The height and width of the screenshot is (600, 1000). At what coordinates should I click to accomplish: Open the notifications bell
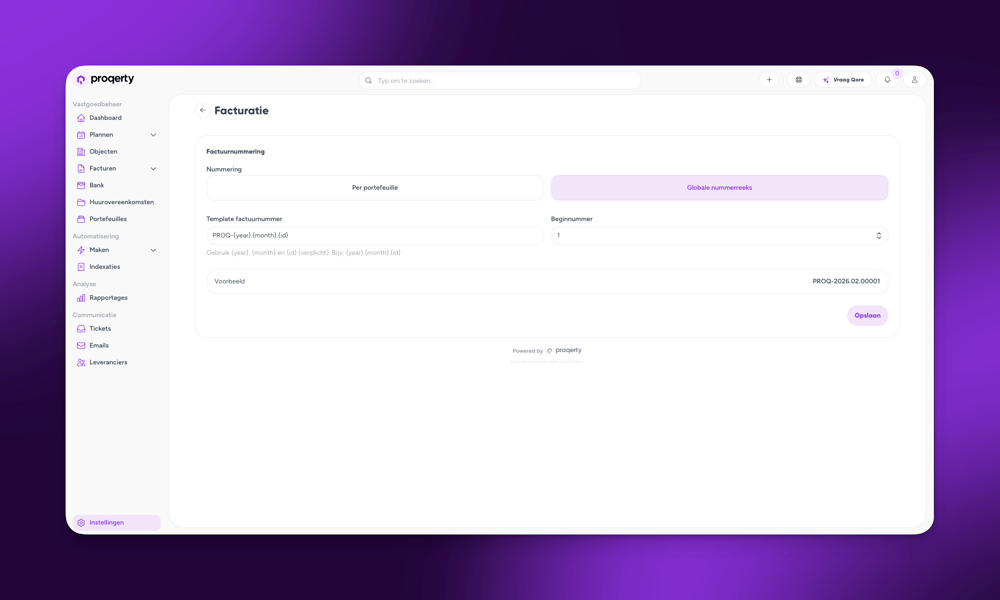point(887,80)
